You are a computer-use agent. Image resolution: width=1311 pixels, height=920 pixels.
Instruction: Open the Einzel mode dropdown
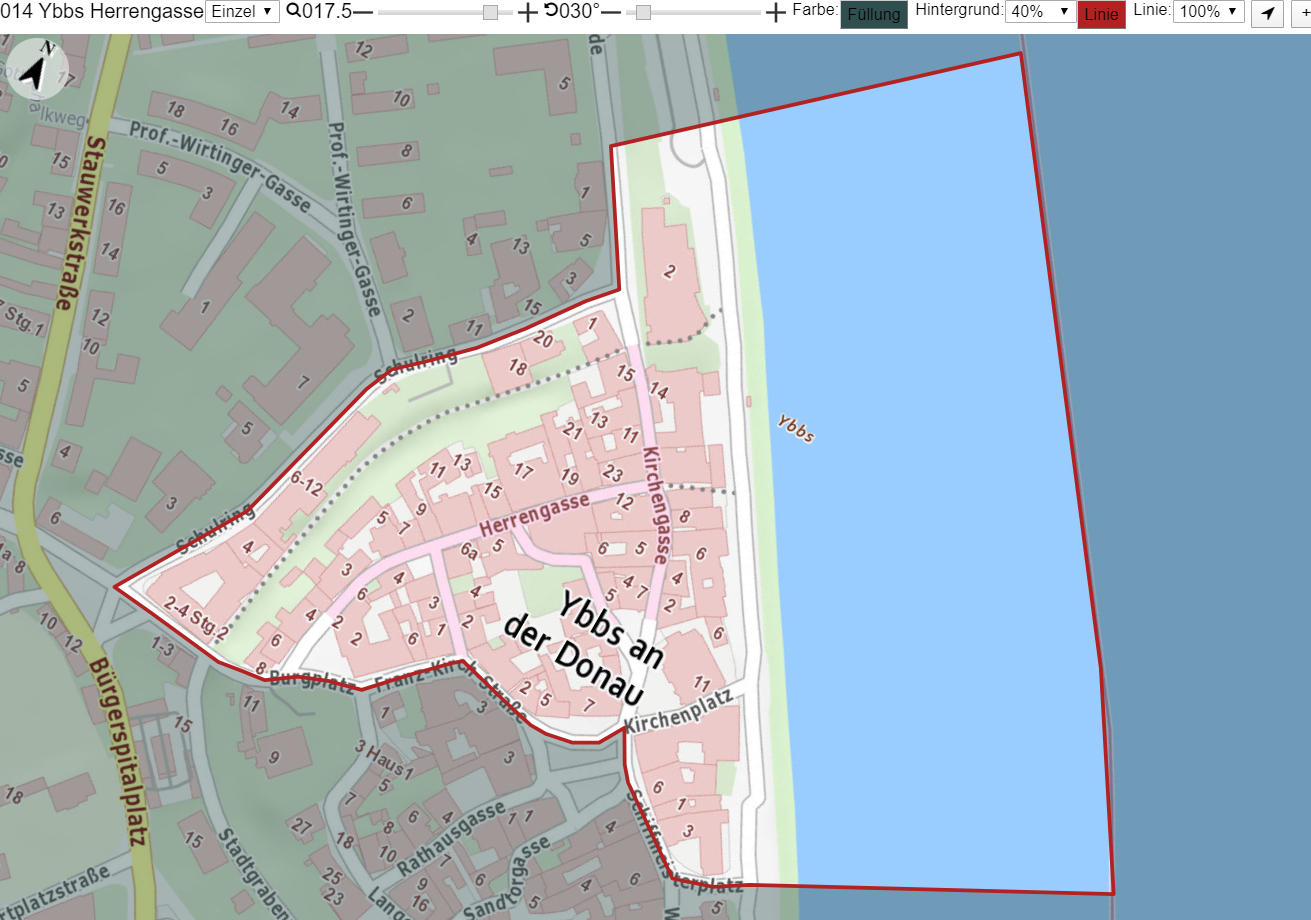[242, 11]
